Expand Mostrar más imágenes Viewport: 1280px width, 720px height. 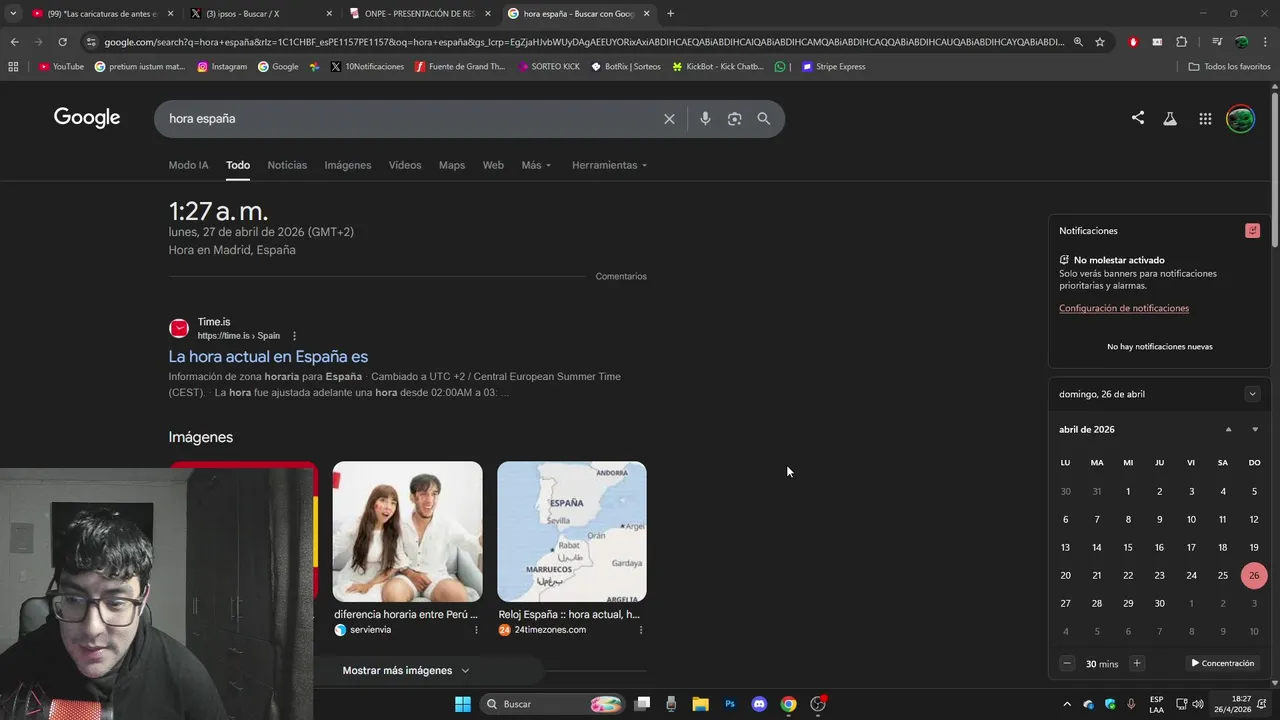pyautogui.click(x=406, y=671)
